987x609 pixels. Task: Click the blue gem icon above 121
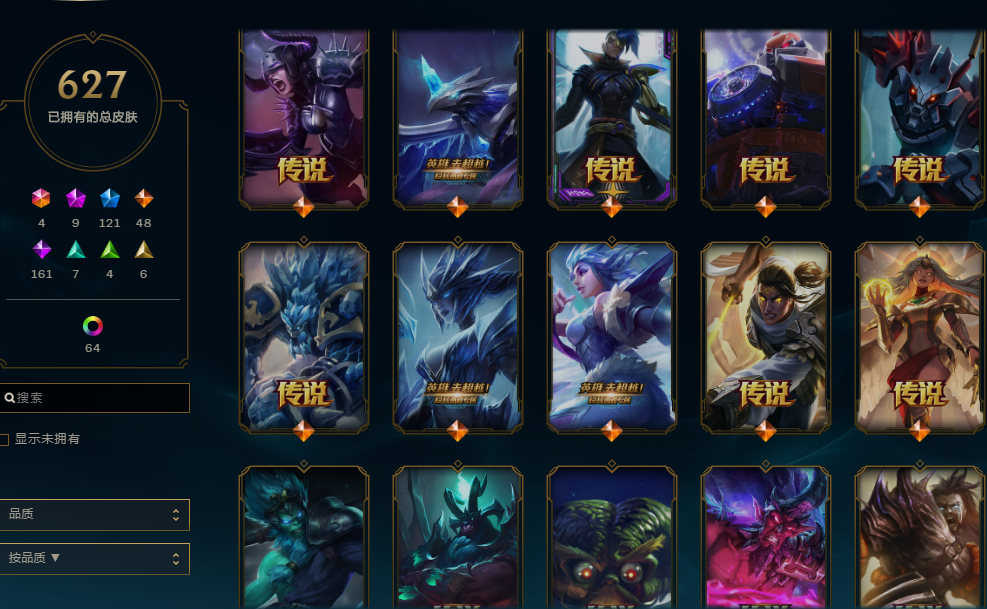pos(110,198)
